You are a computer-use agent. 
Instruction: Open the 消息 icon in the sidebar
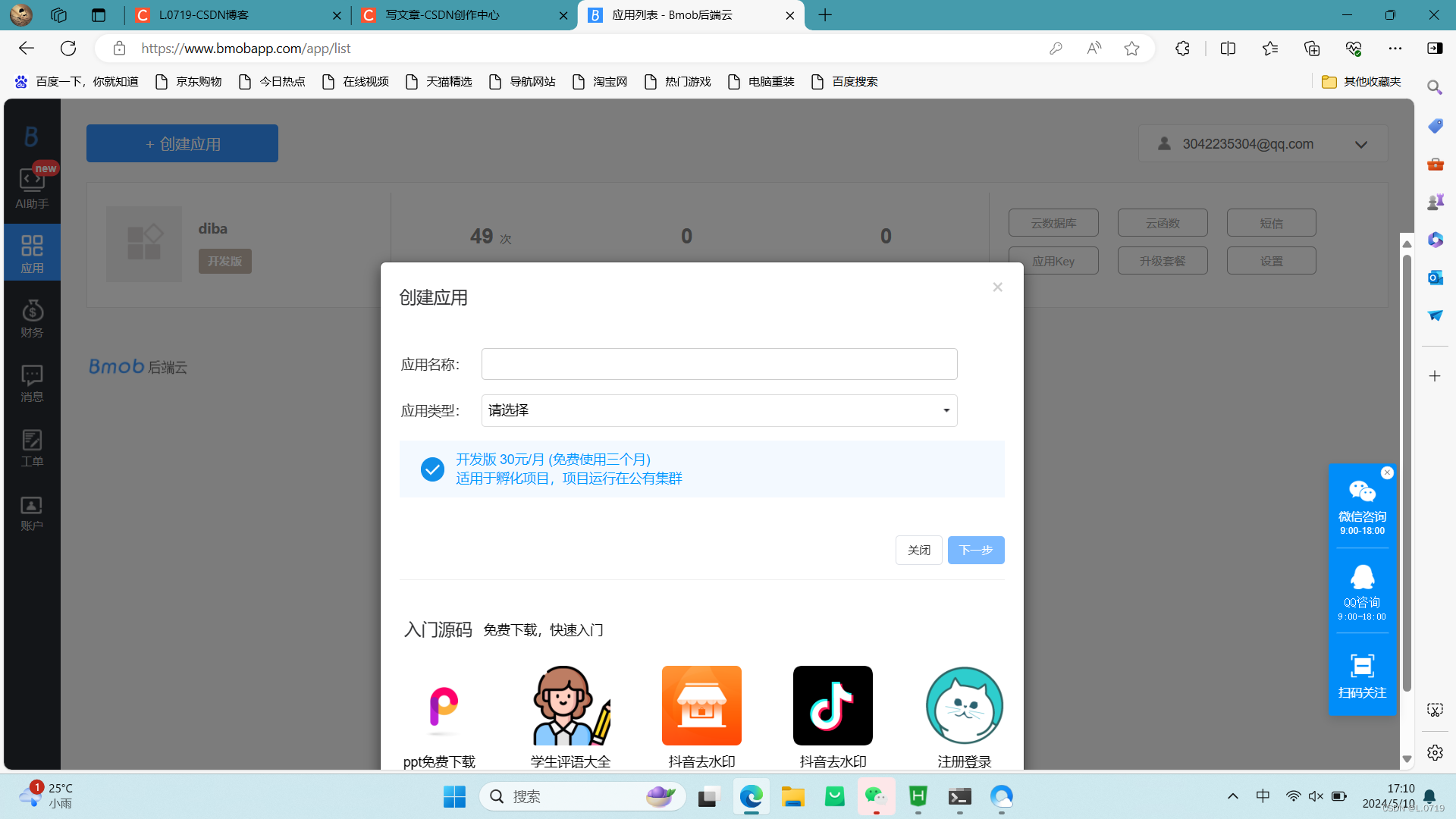click(x=31, y=382)
